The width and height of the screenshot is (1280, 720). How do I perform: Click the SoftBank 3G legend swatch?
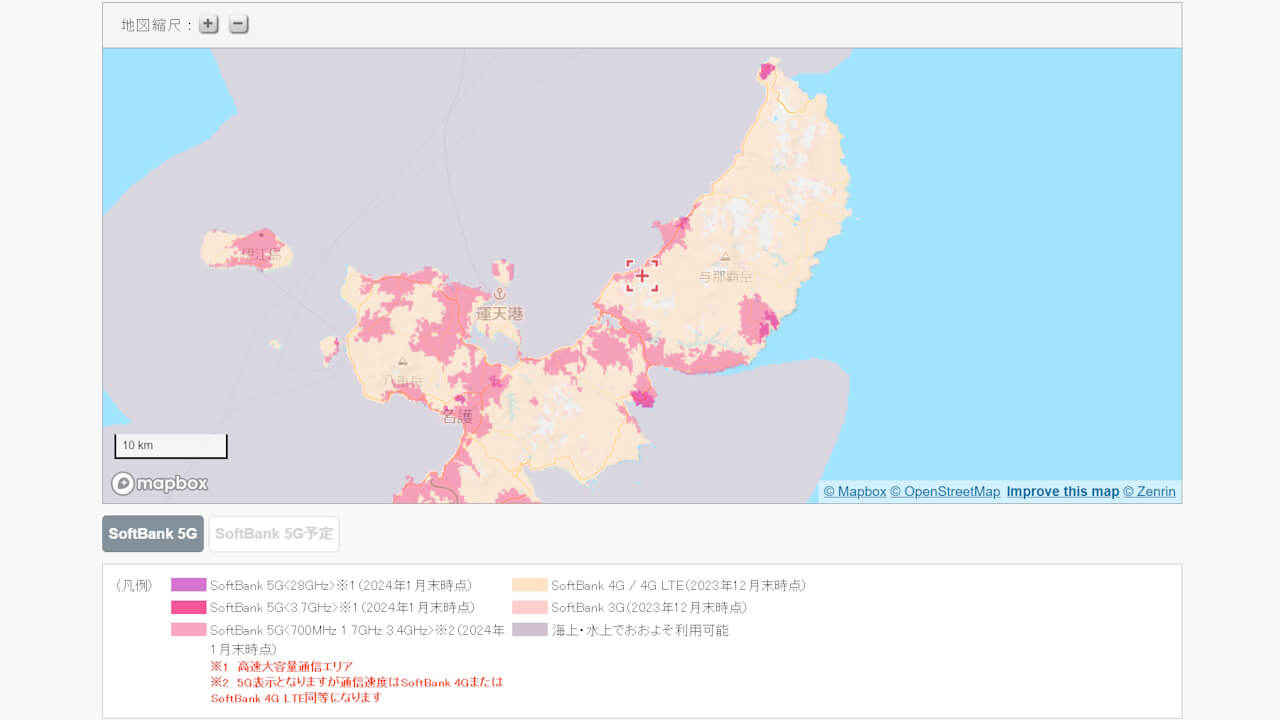(530, 607)
